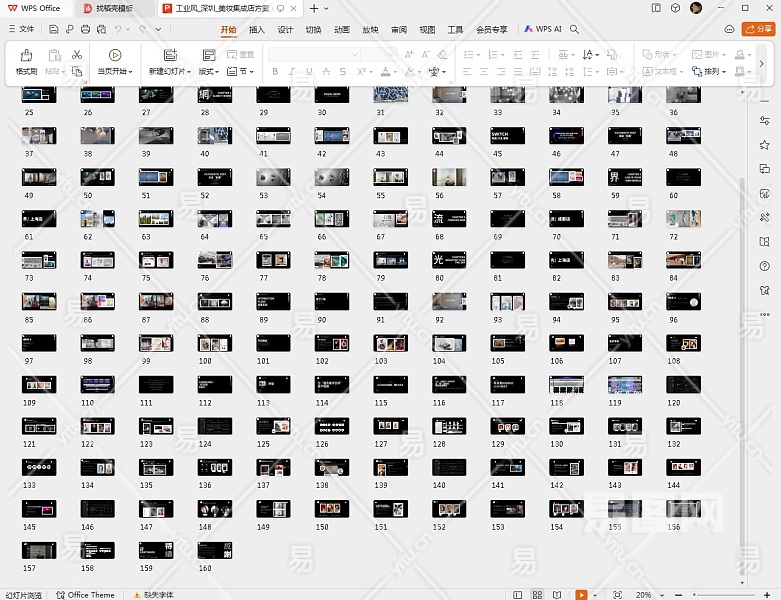Click the search magnifier icon beside WPS AI
This screenshot has width=781, height=600.
point(575,30)
